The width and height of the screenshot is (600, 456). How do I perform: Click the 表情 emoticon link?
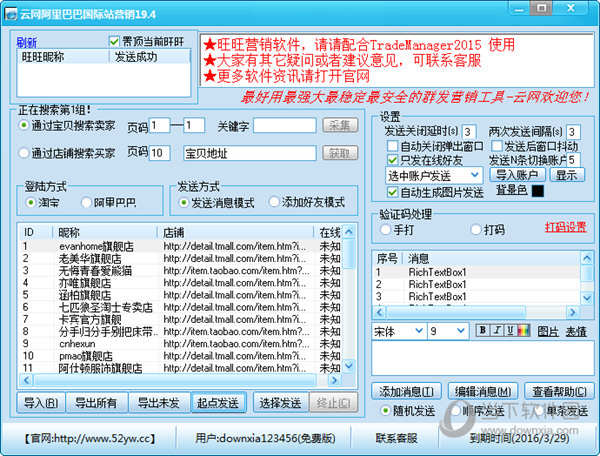pos(576,331)
